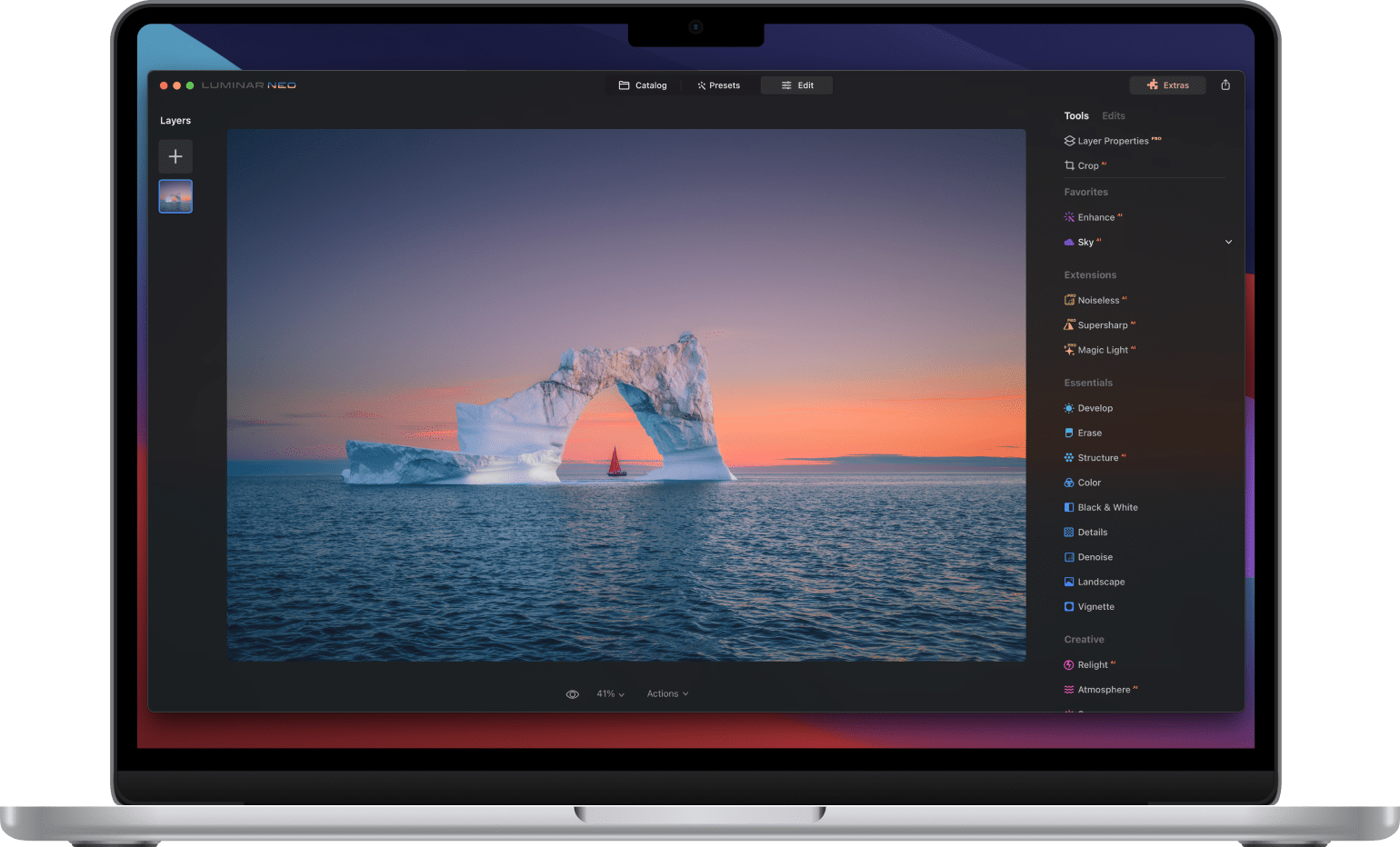Click the Layer Properties icon
This screenshot has width=1400, height=847.
(1069, 141)
